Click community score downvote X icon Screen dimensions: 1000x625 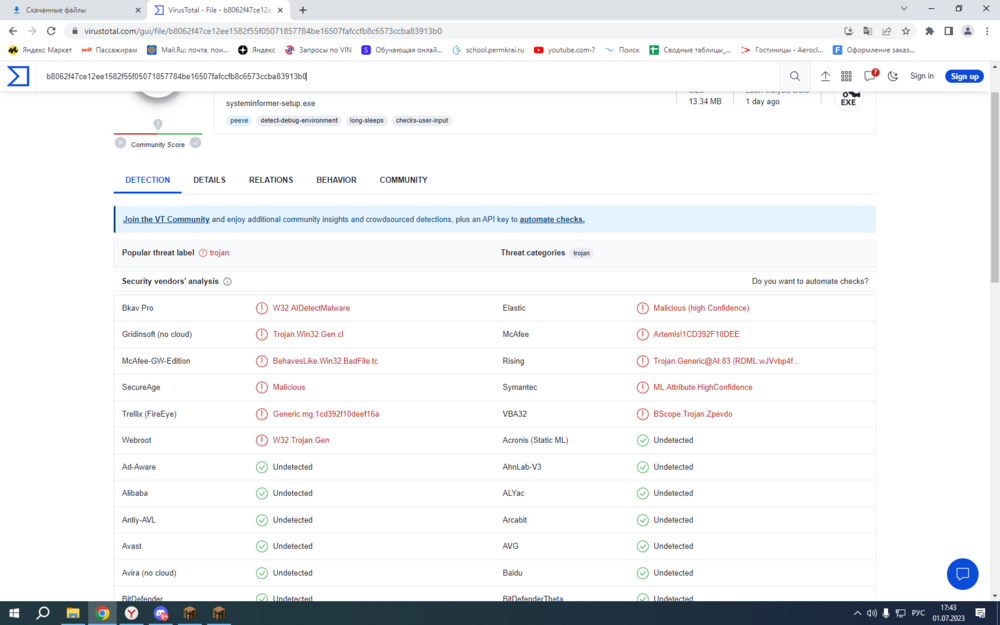click(121, 143)
